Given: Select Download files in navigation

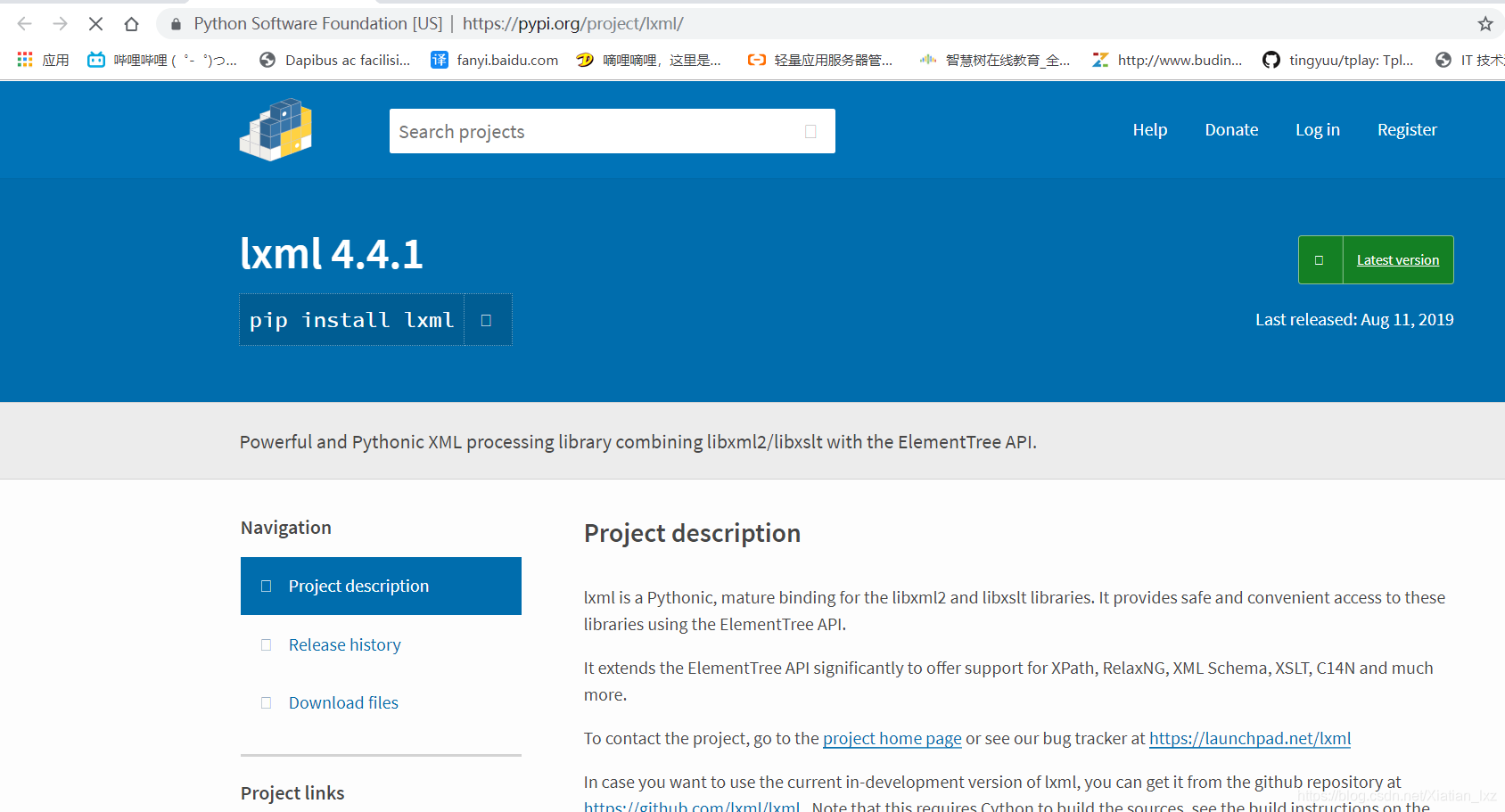Looking at the screenshot, I should (343, 702).
